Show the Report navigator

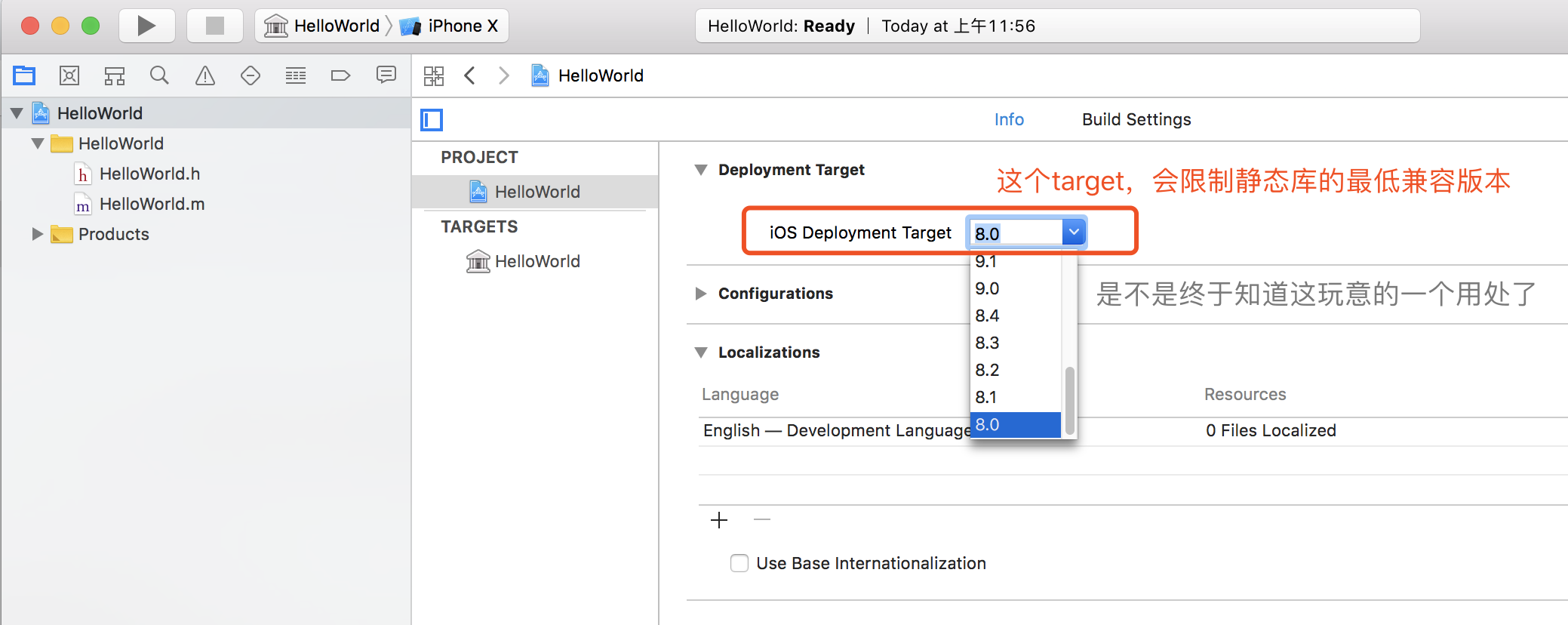click(x=386, y=75)
